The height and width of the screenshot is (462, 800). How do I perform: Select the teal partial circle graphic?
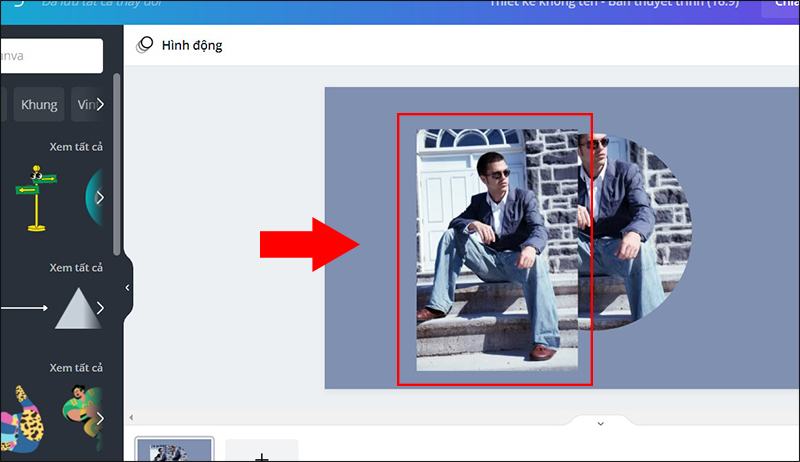pyautogui.click(x=93, y=197)
